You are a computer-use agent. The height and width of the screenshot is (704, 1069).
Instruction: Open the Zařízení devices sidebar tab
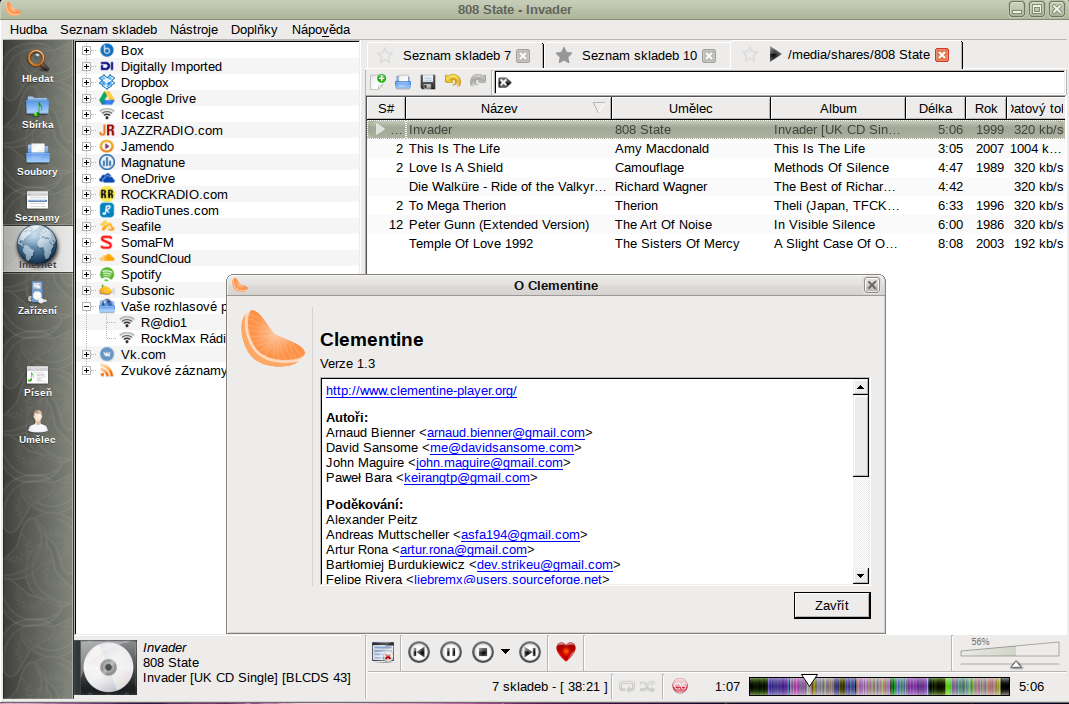click(37, 298)
